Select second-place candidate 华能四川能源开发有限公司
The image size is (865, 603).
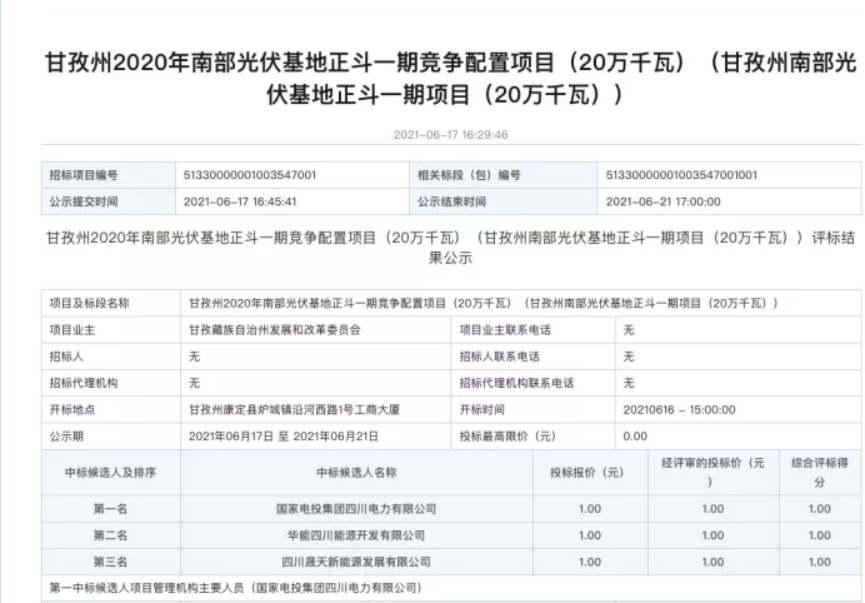357,536
